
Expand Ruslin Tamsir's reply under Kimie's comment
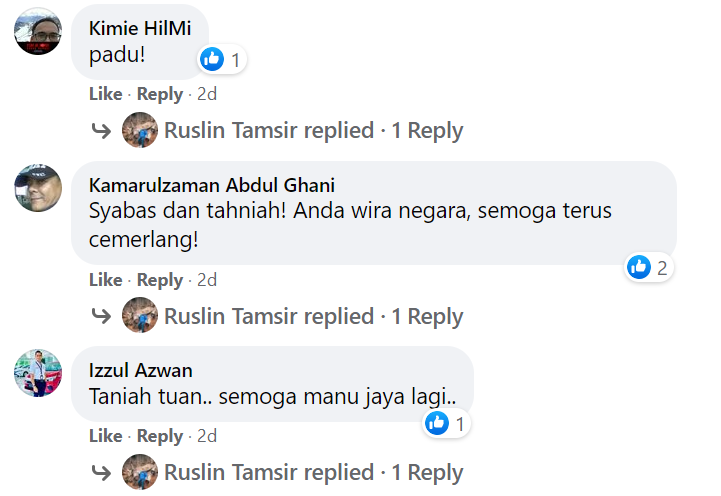coord(313,131)
